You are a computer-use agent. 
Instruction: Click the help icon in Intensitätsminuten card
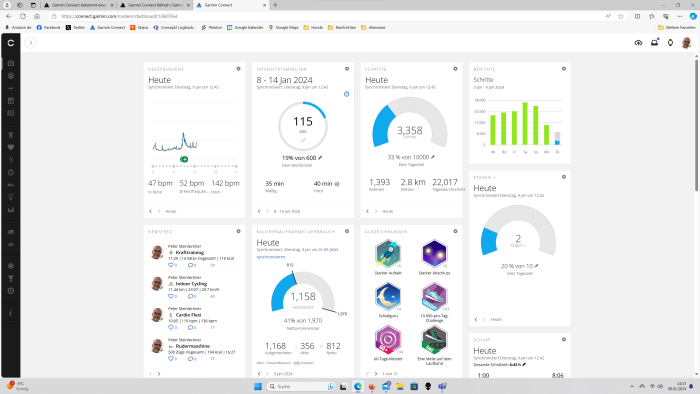pyautogui.click(x=346, y=94)
